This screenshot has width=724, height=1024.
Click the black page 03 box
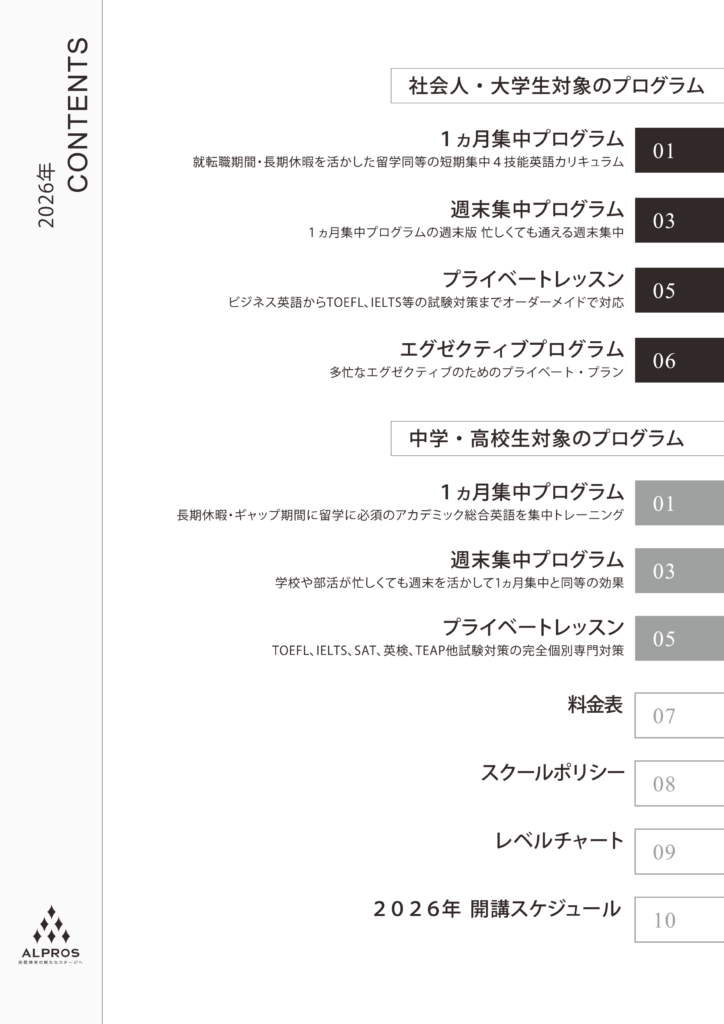[678, 221]
